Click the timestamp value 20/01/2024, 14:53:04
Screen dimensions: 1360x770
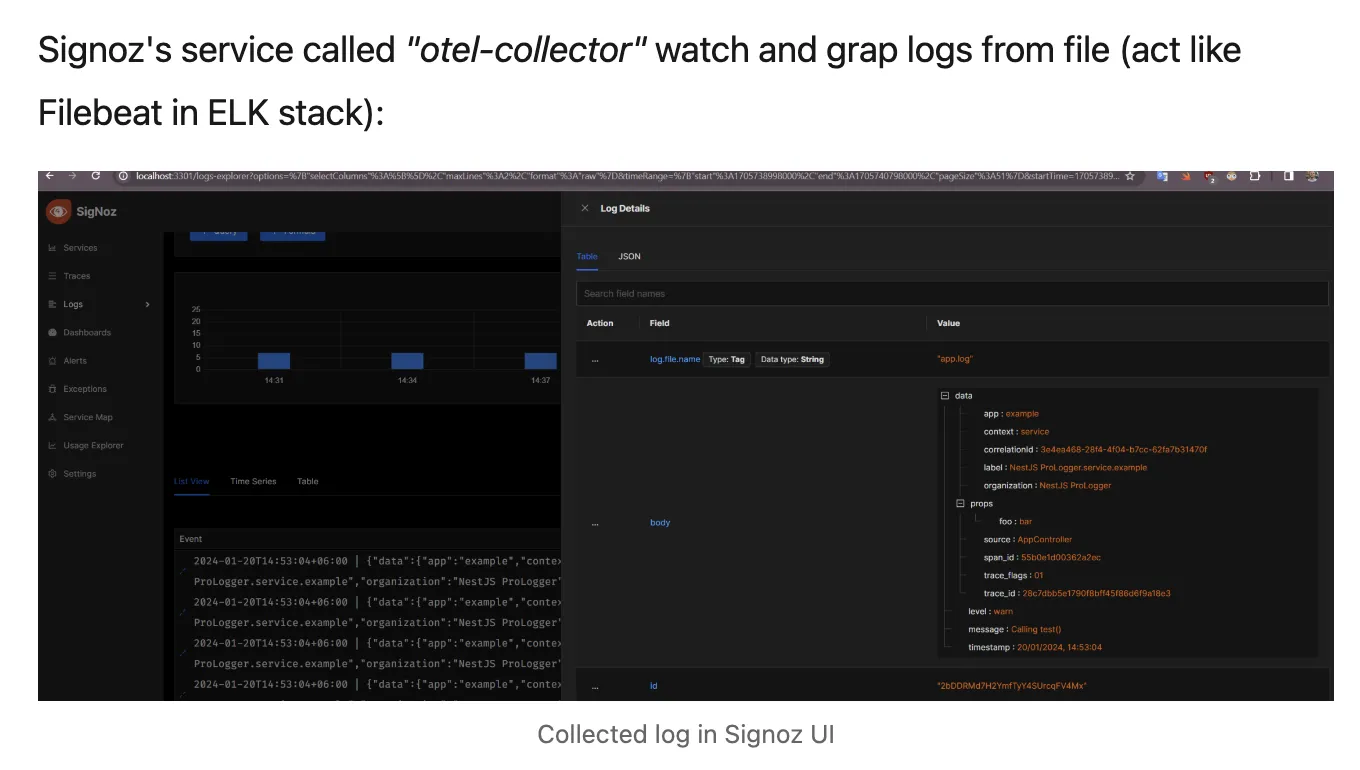(1059, 648)
